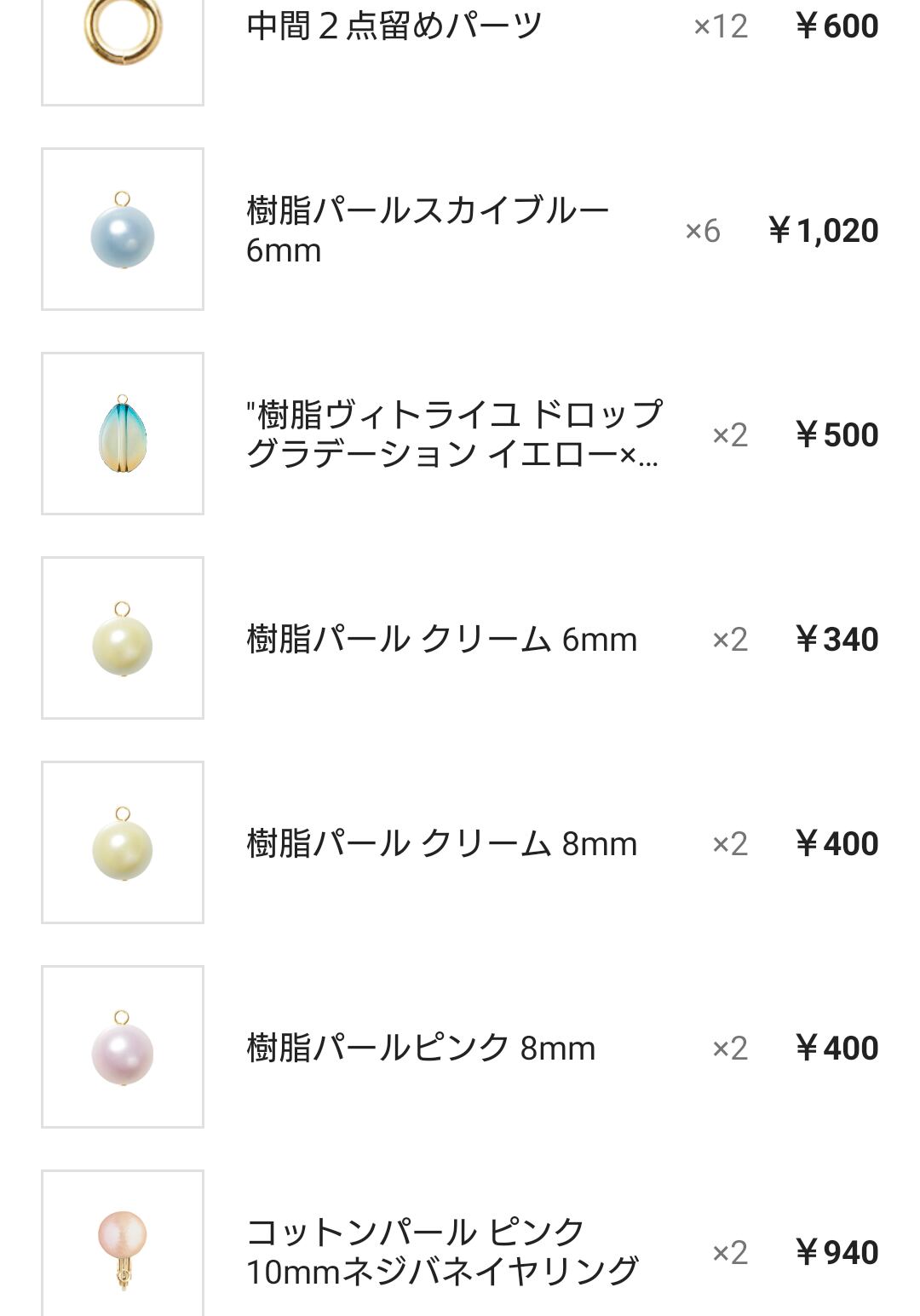This screenshot has width=920, height=1316.
Task: Tap the ×12 quantity for the ring part
Action: pos(721,26)
